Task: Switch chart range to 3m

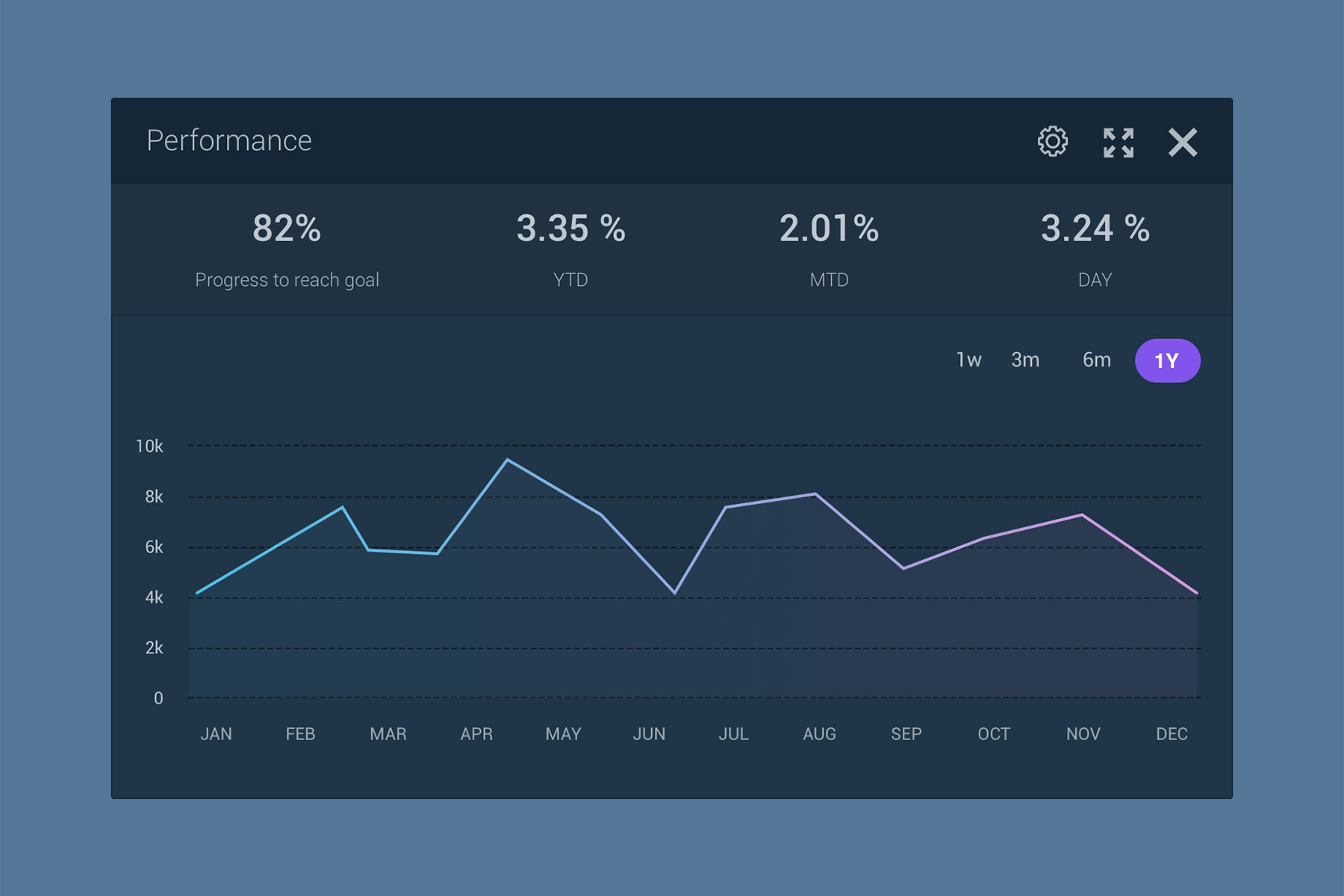Action: (1025, 360)
